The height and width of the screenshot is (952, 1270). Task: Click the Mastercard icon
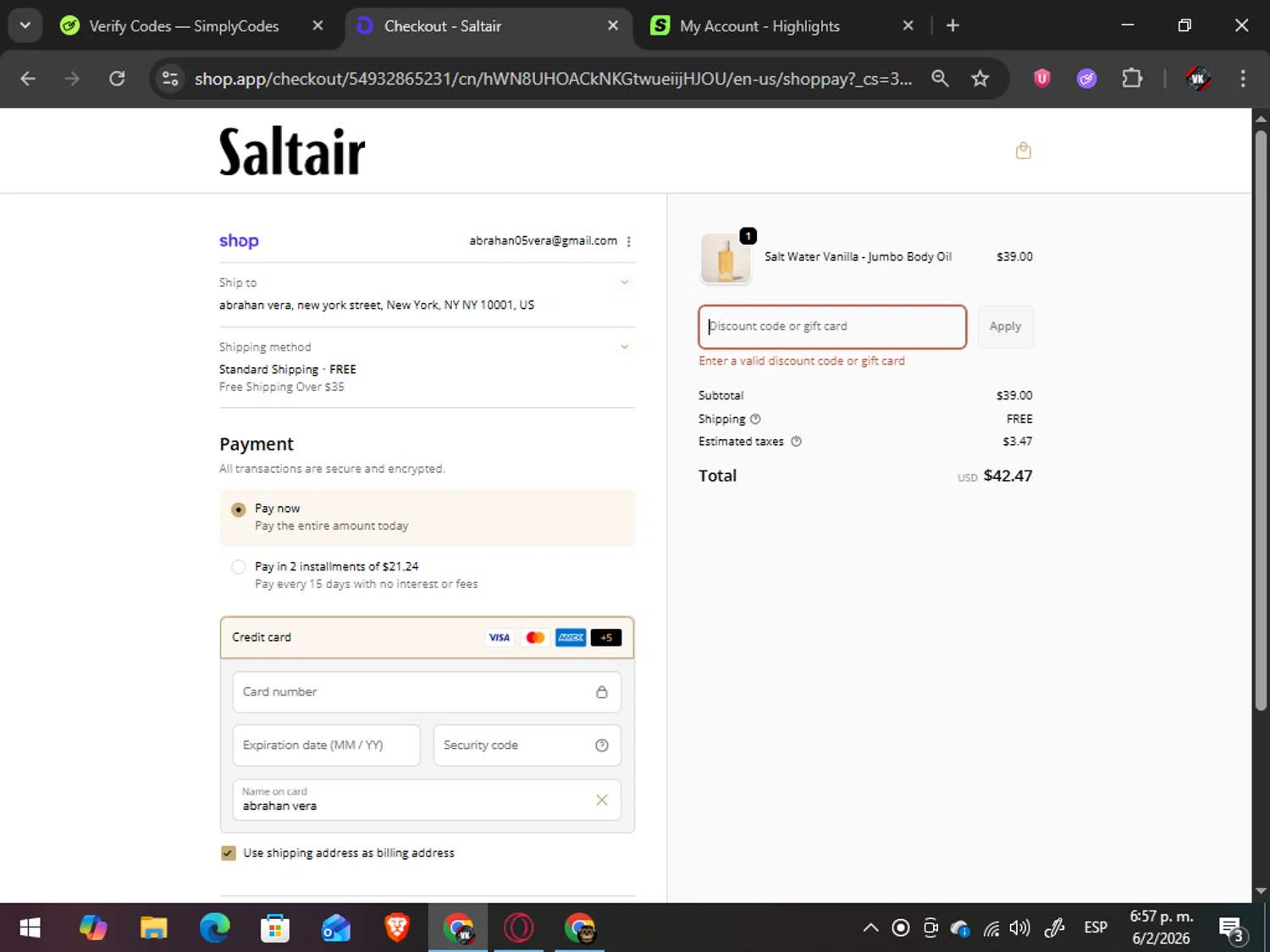535,637
